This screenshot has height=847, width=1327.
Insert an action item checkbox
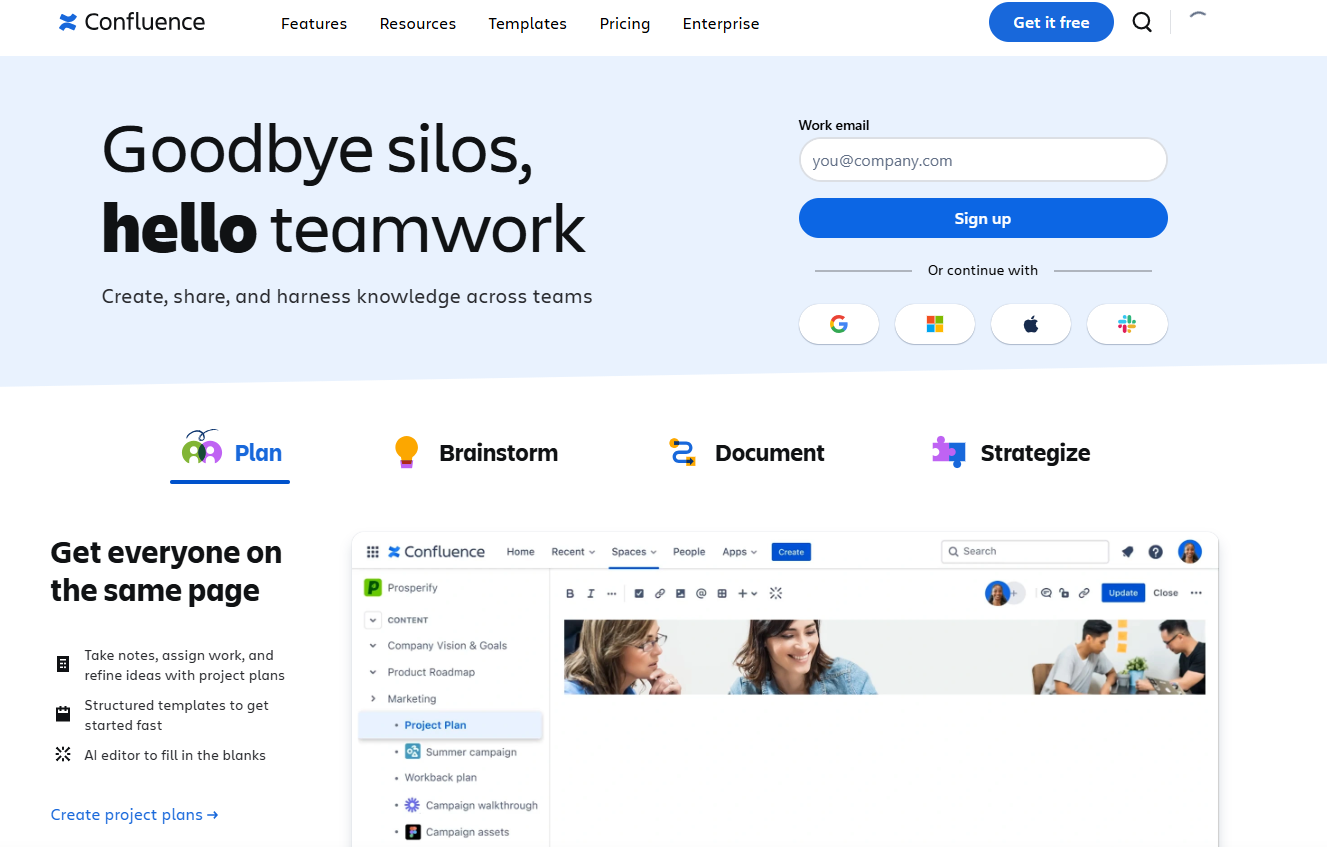[639, 593]
